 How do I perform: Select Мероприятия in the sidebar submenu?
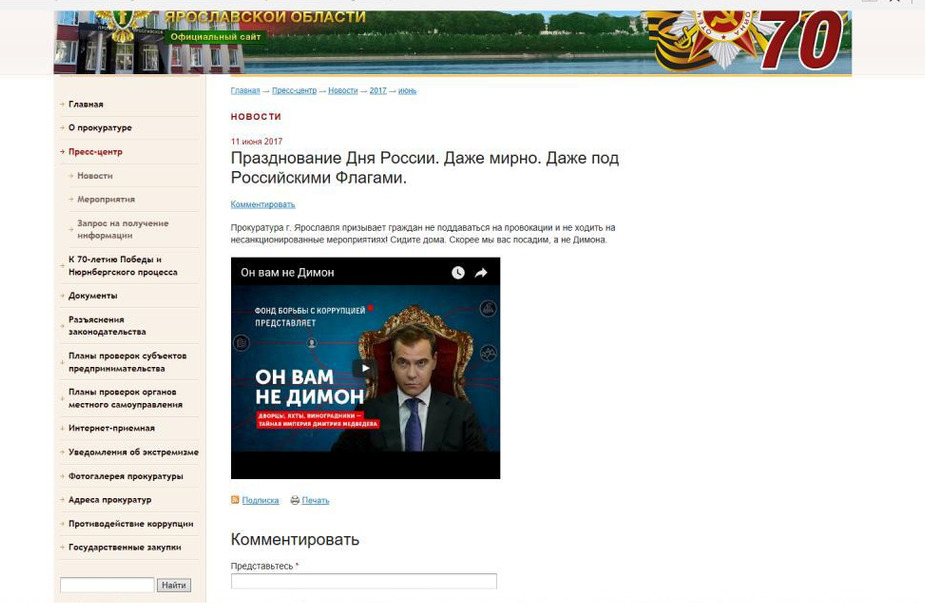pyautogui.click(x=106, y=200)
